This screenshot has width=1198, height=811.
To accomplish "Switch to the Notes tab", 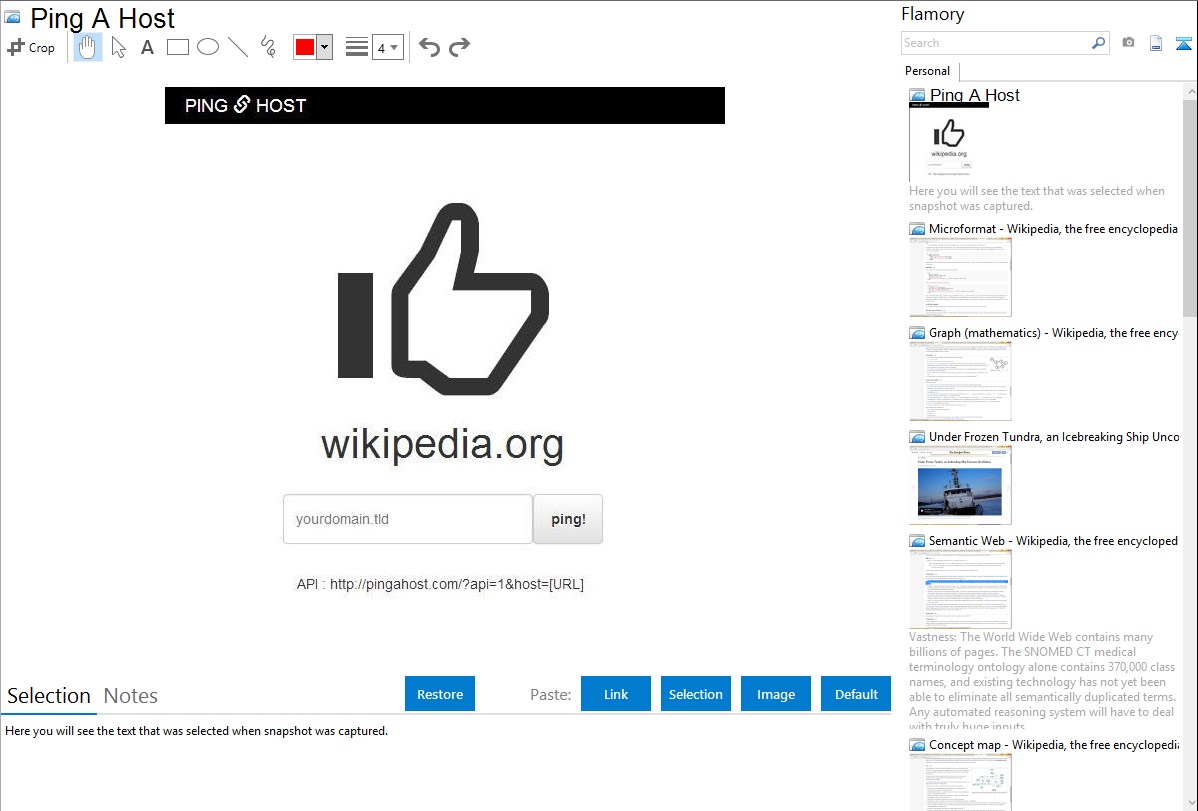I will [131, 696].
